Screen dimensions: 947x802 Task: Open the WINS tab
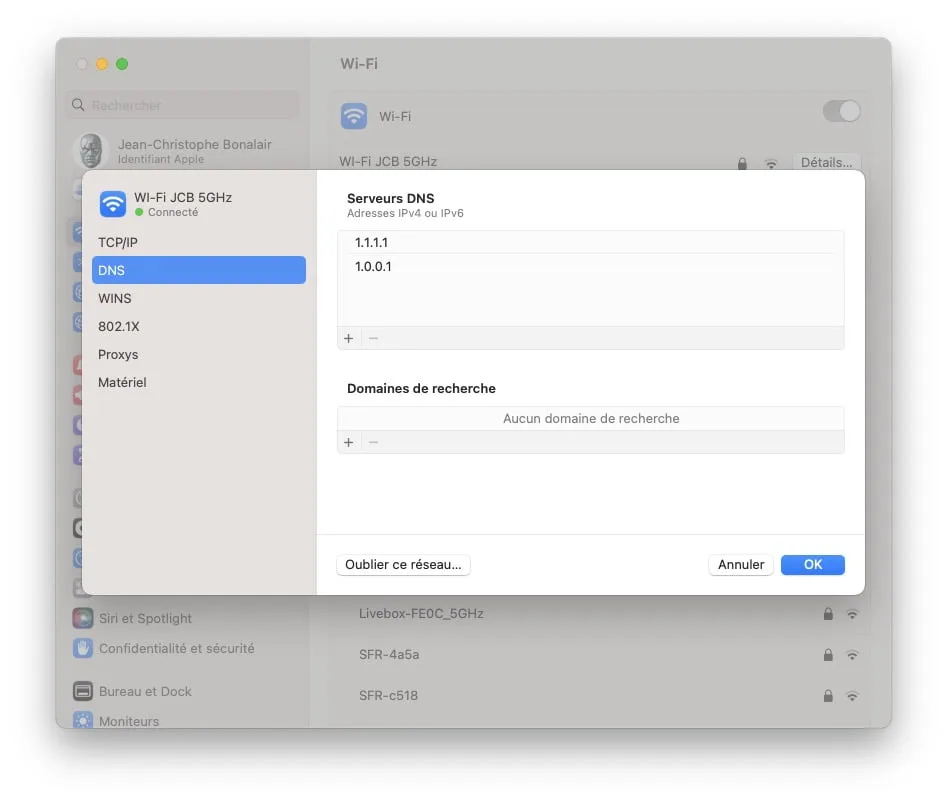point(199,298)
